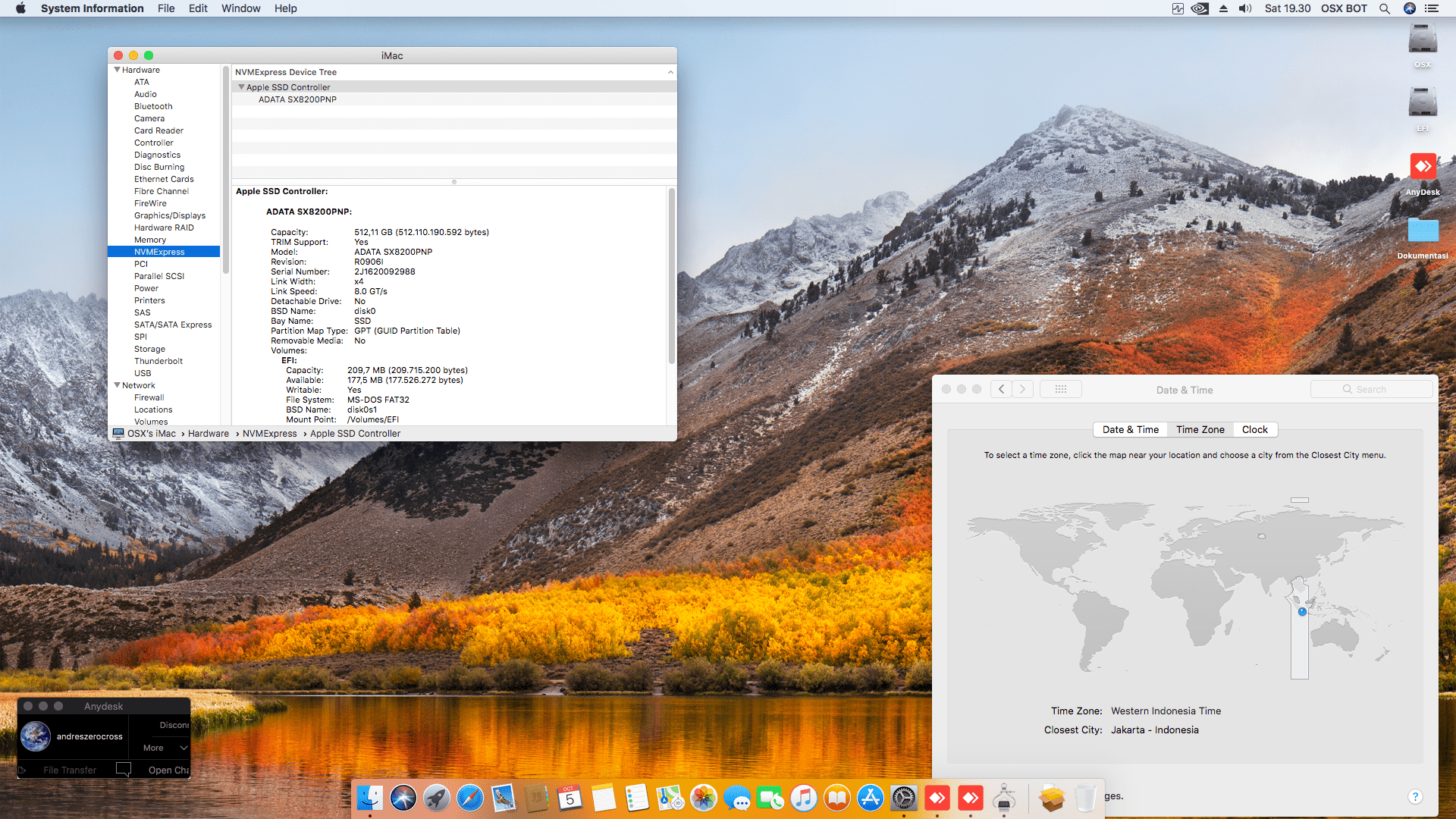
Task: Expand the More dropdown in Anydesk
Action: tap(165, 748)
